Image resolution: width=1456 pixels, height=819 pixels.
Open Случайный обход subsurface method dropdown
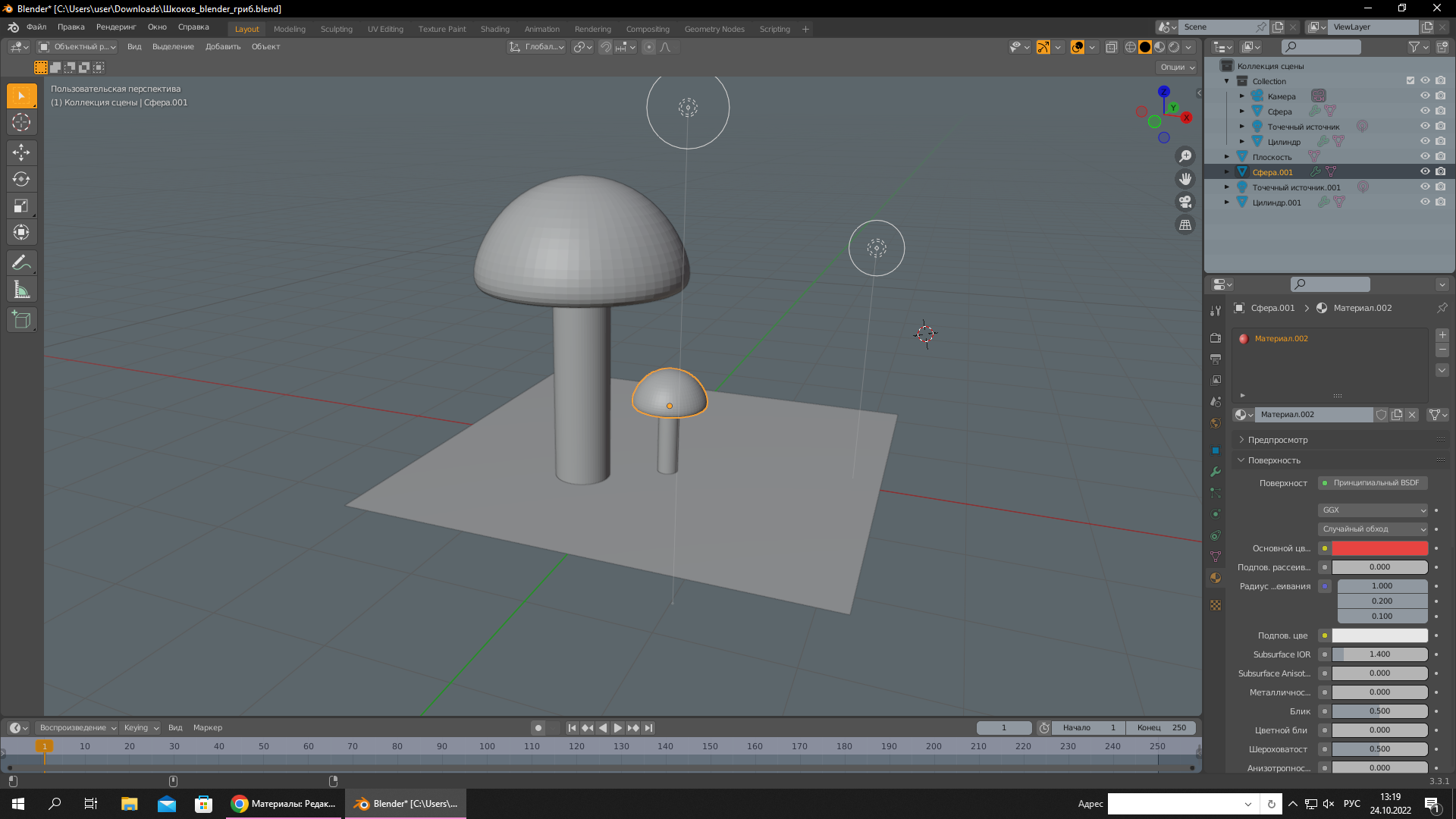tap(1373, 529)
